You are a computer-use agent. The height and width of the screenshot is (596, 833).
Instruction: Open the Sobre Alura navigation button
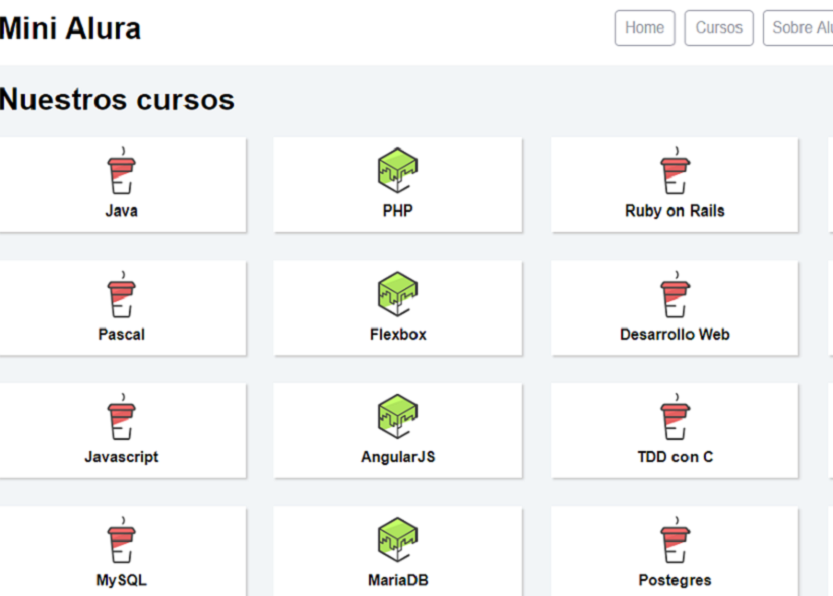pos(800,28)
